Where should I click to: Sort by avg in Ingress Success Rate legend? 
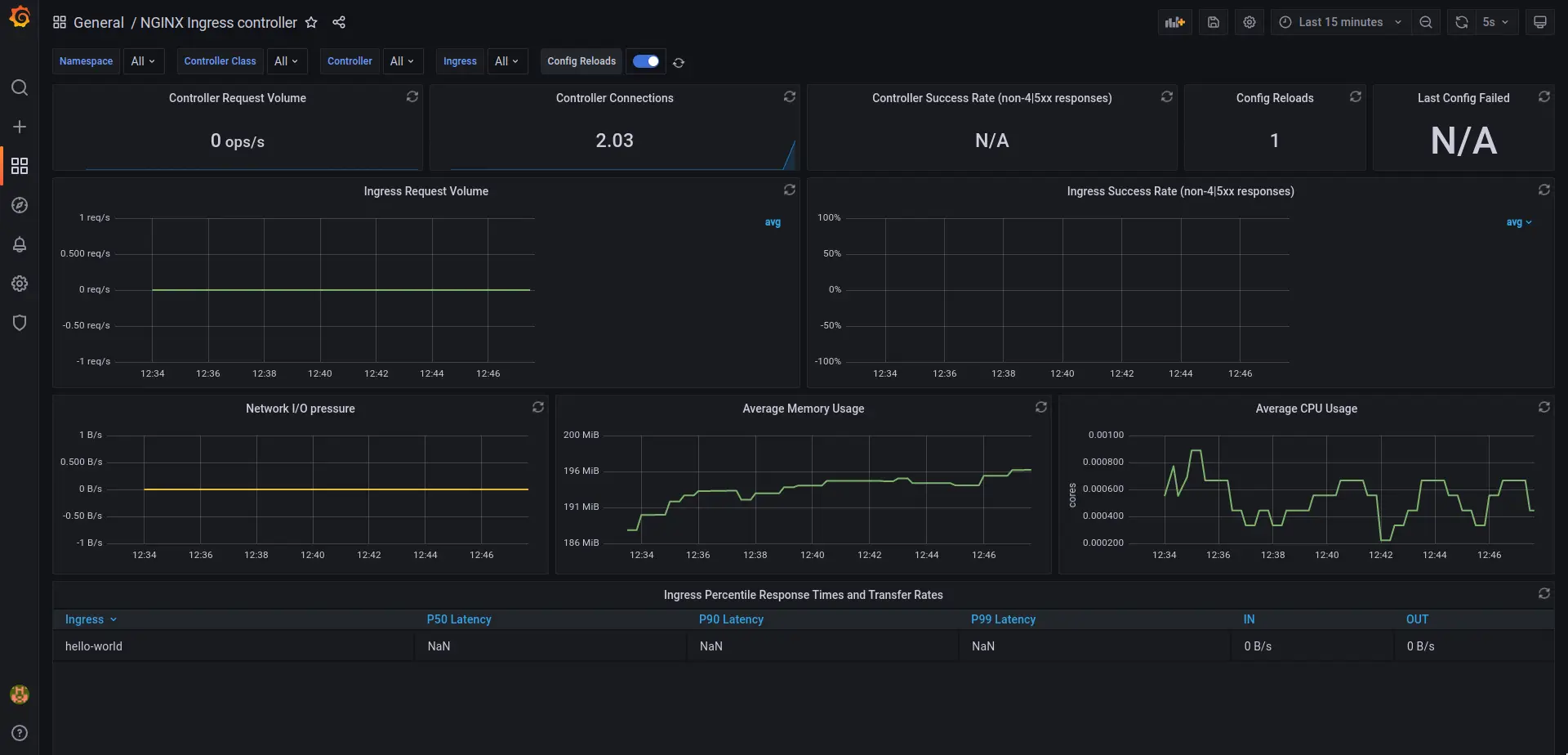click(1519, 222)
